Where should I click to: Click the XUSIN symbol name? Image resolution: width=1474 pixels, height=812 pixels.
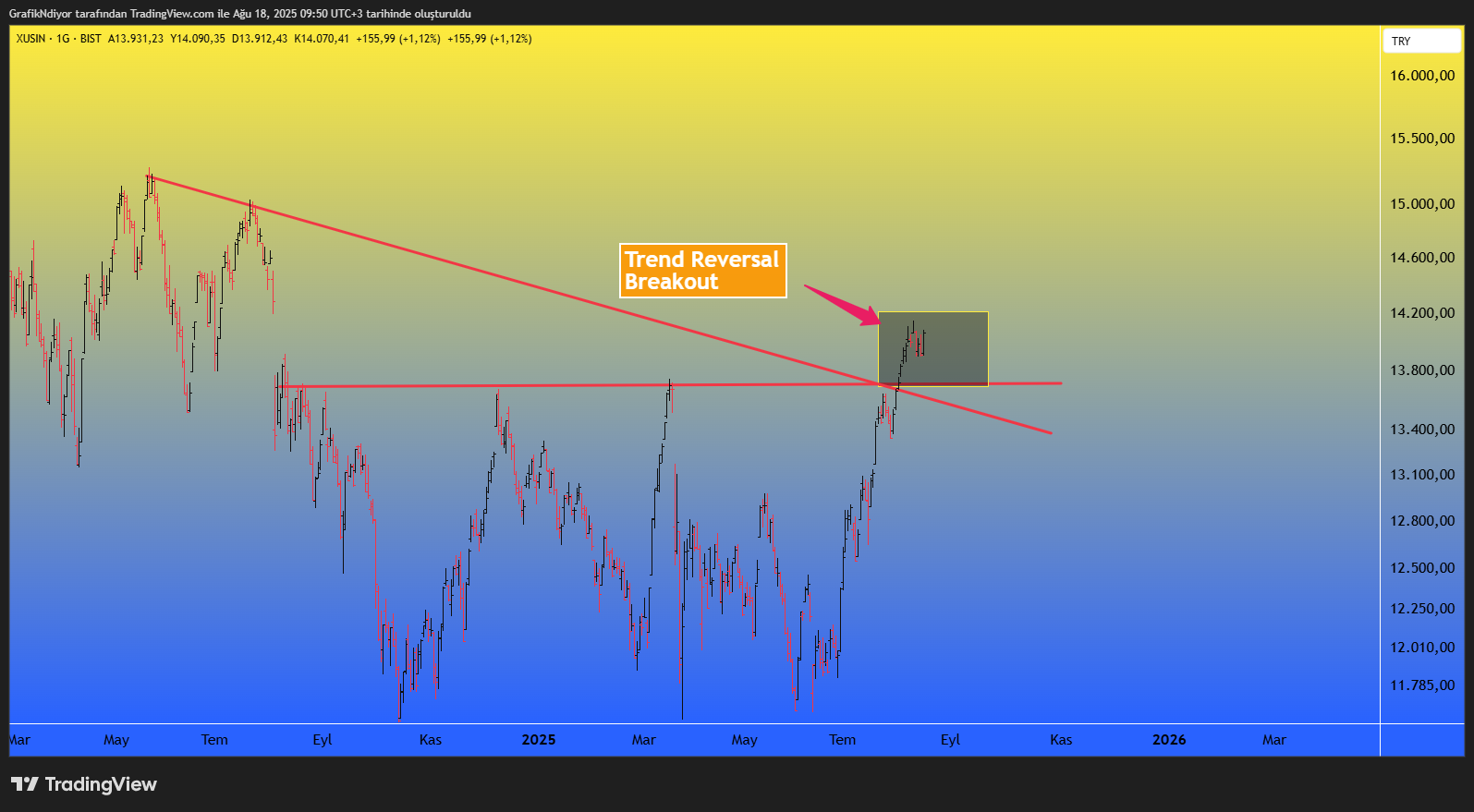click(x=30, y=39)
